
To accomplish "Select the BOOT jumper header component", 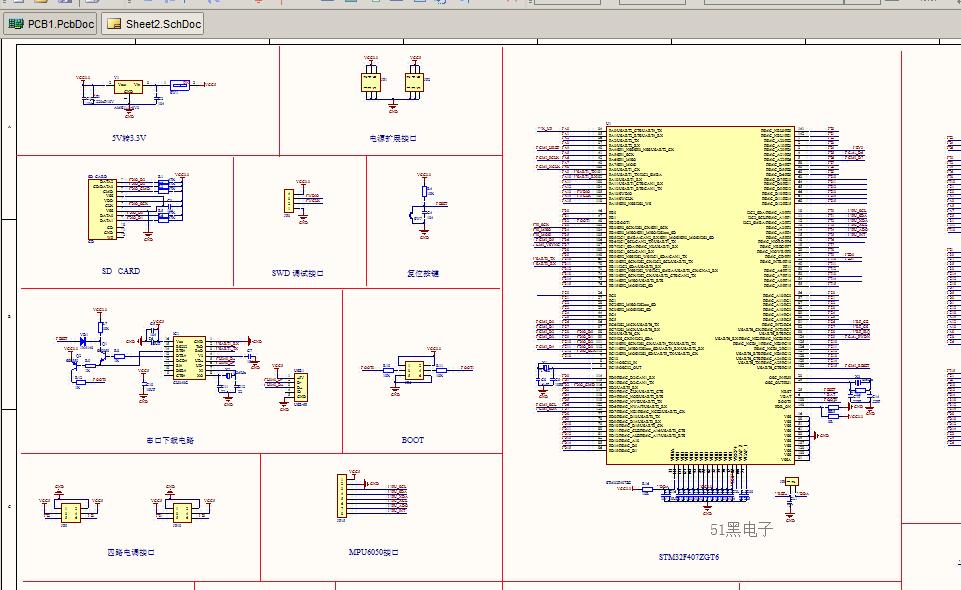I will pos(413,371).
